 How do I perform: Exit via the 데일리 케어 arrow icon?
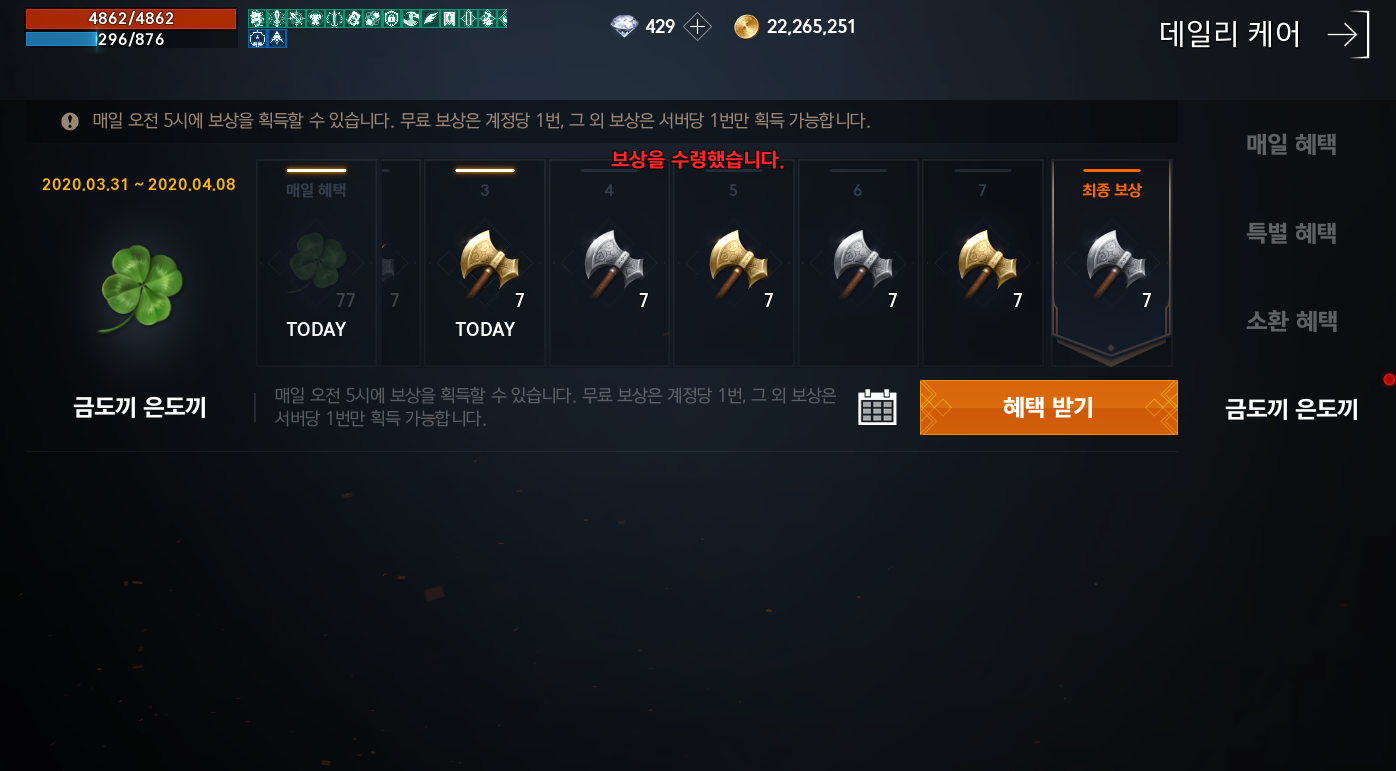coord(1347,35)
